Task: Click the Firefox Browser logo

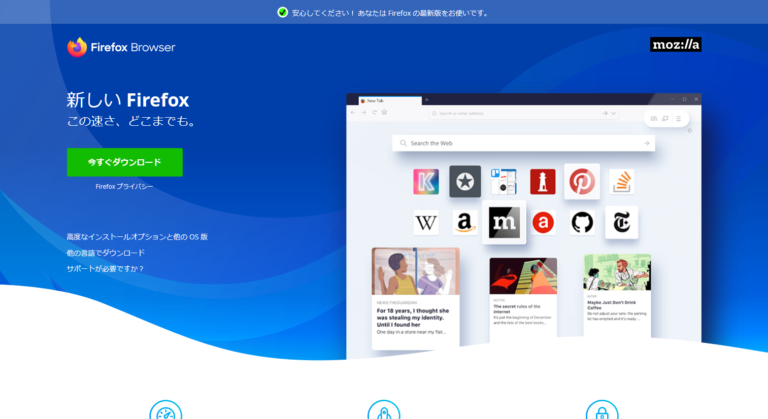Action: pyautogui.click(x=121, y=47)
